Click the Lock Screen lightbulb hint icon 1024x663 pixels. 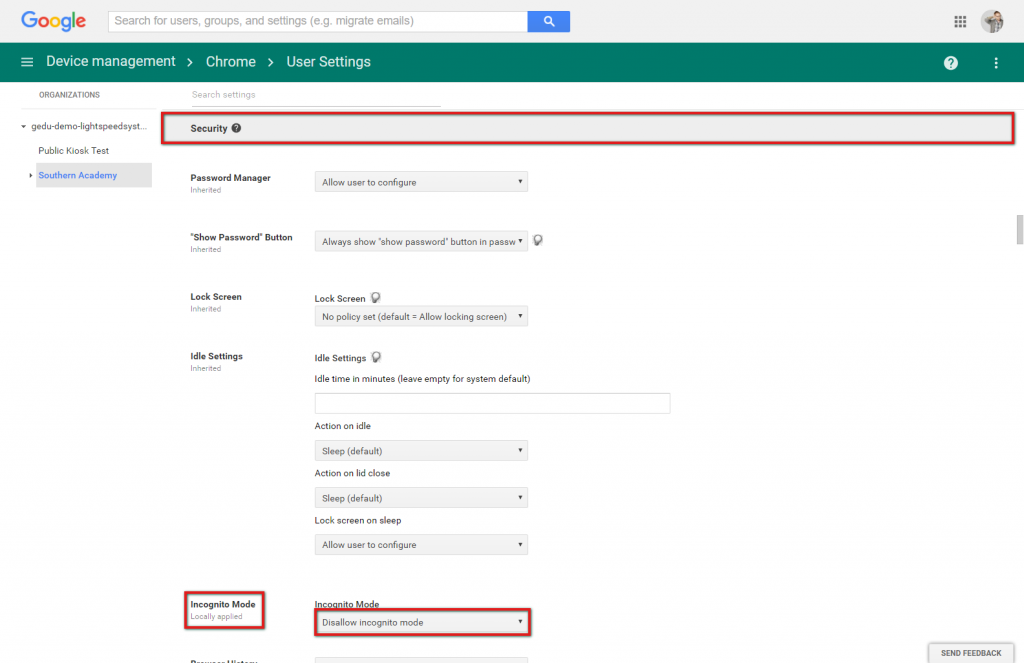(376, 298)
